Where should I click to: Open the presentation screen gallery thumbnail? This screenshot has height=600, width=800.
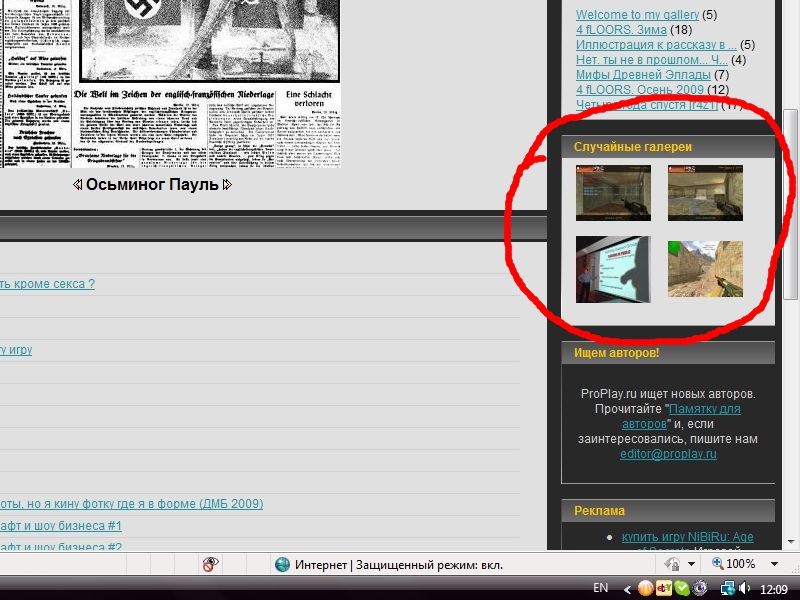coord(613,270)
